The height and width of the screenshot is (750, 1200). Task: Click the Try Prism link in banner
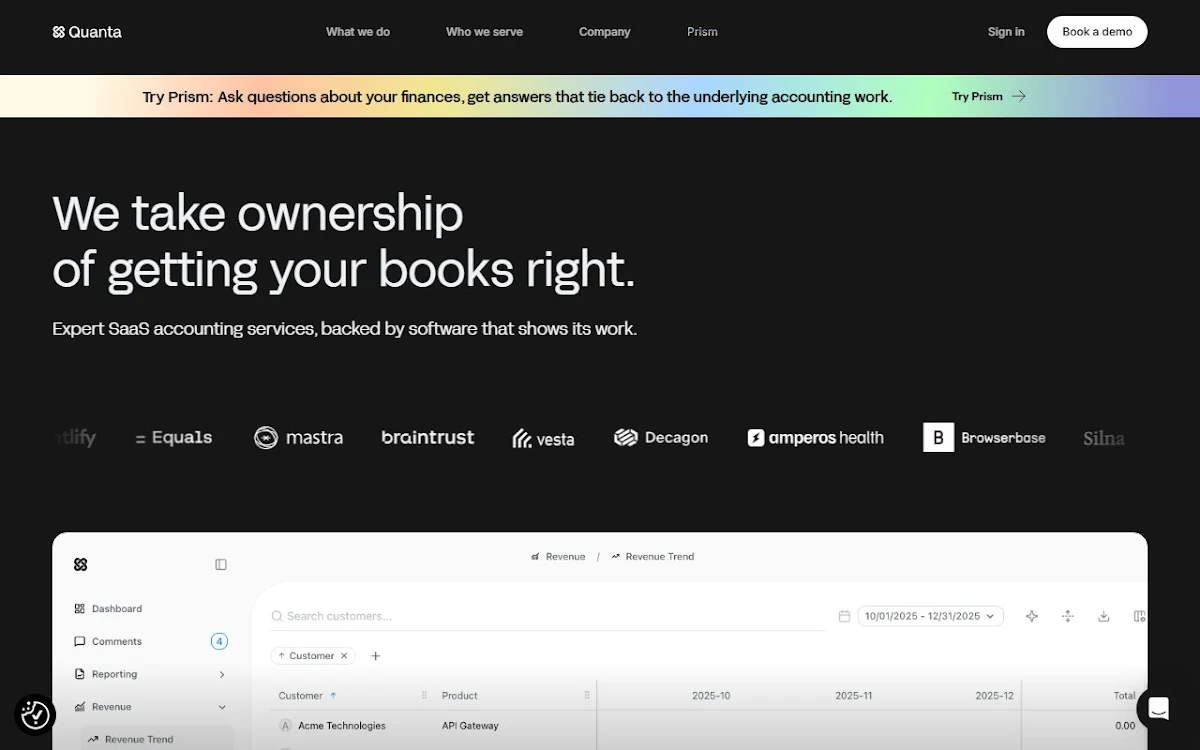[x=988, y=96]
